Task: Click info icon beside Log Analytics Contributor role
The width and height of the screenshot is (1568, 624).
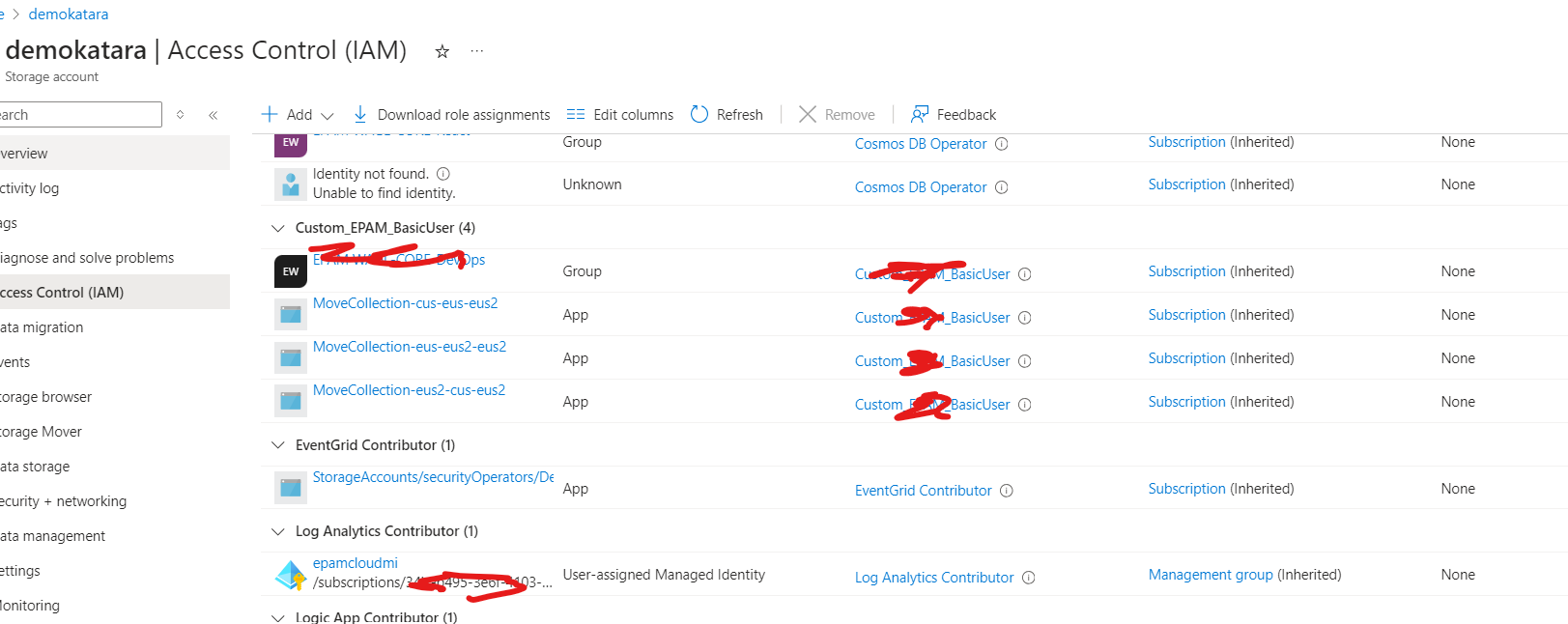Action: [x=1029, y=578]
